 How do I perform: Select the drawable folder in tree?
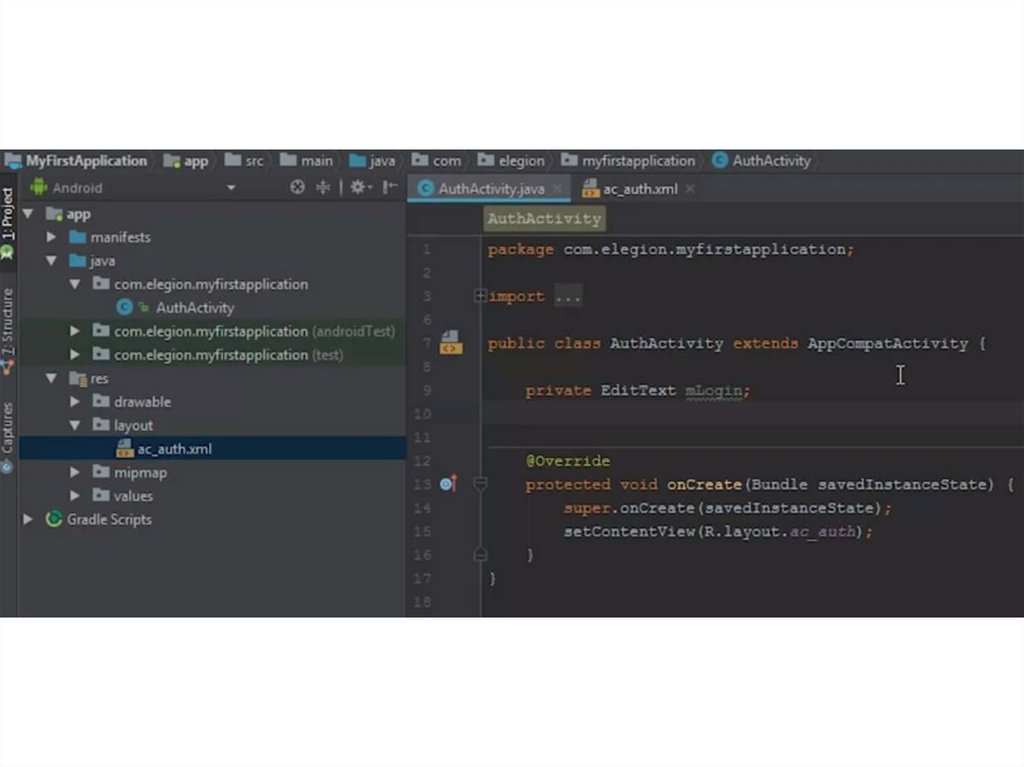tap(142, 402)
